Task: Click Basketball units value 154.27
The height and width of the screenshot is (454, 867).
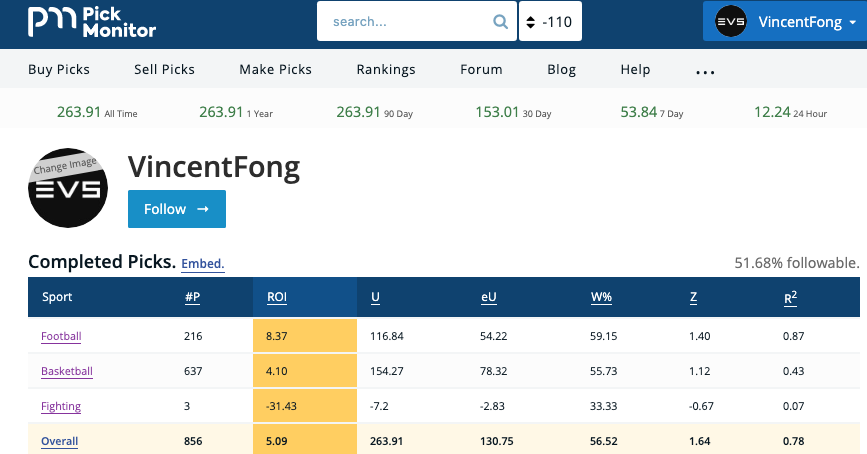Action: (387, 371)
